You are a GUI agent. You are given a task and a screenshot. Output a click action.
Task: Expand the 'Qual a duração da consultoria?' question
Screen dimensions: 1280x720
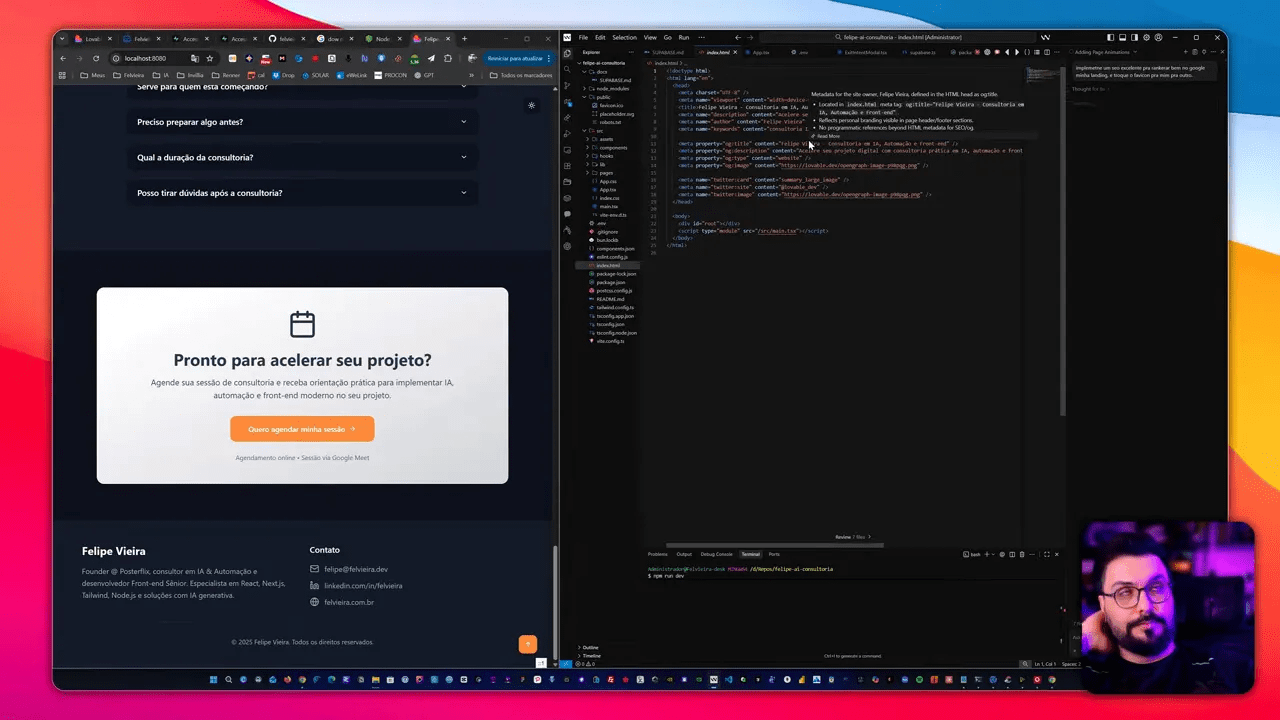(302, 157)
